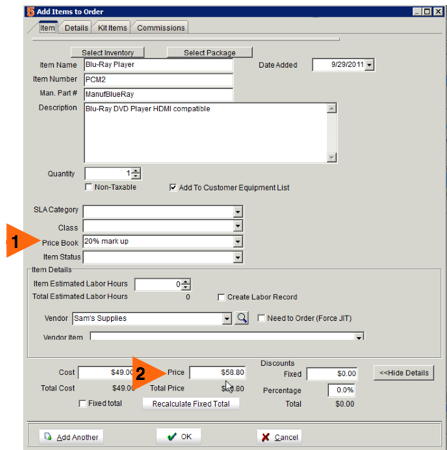Enable the Create Labor Record checkbox

[221, 297]
